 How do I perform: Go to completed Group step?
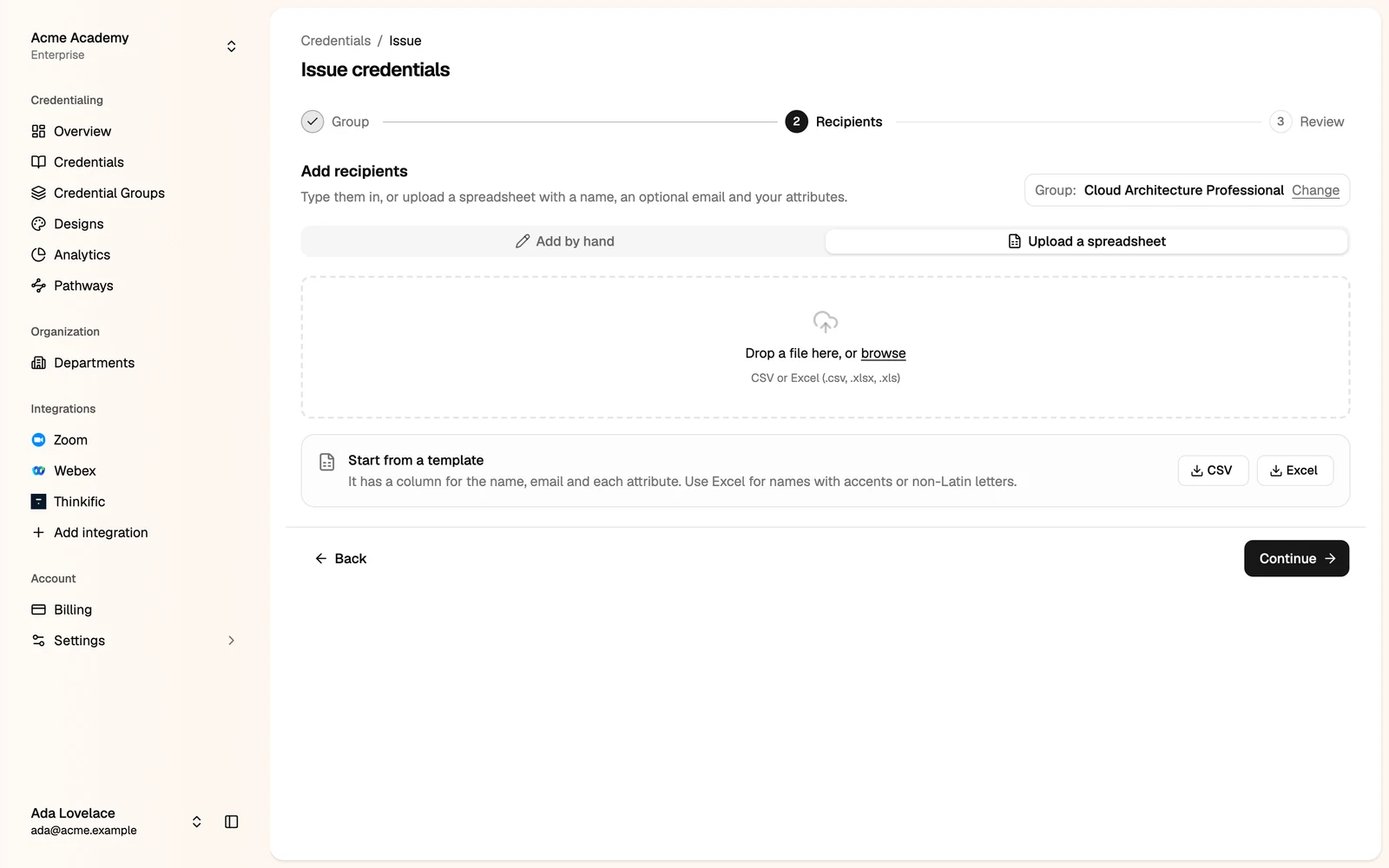tap(335, 122)
